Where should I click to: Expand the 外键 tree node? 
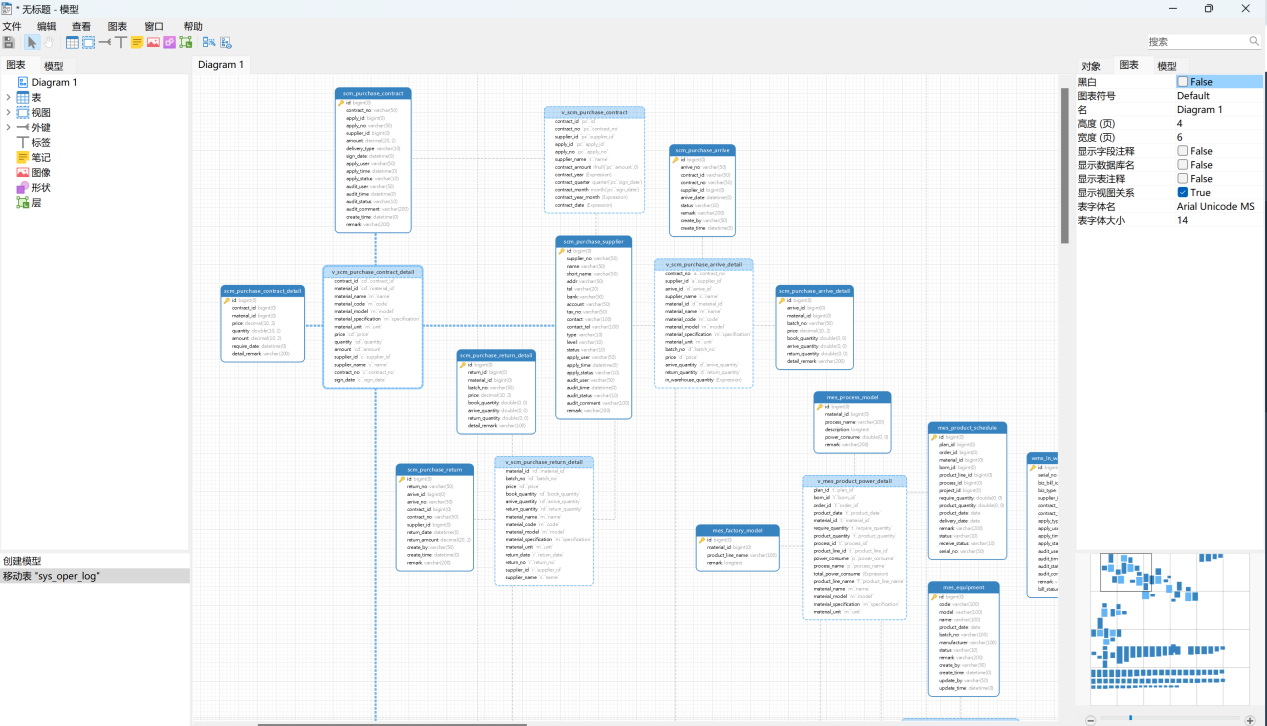8,128
